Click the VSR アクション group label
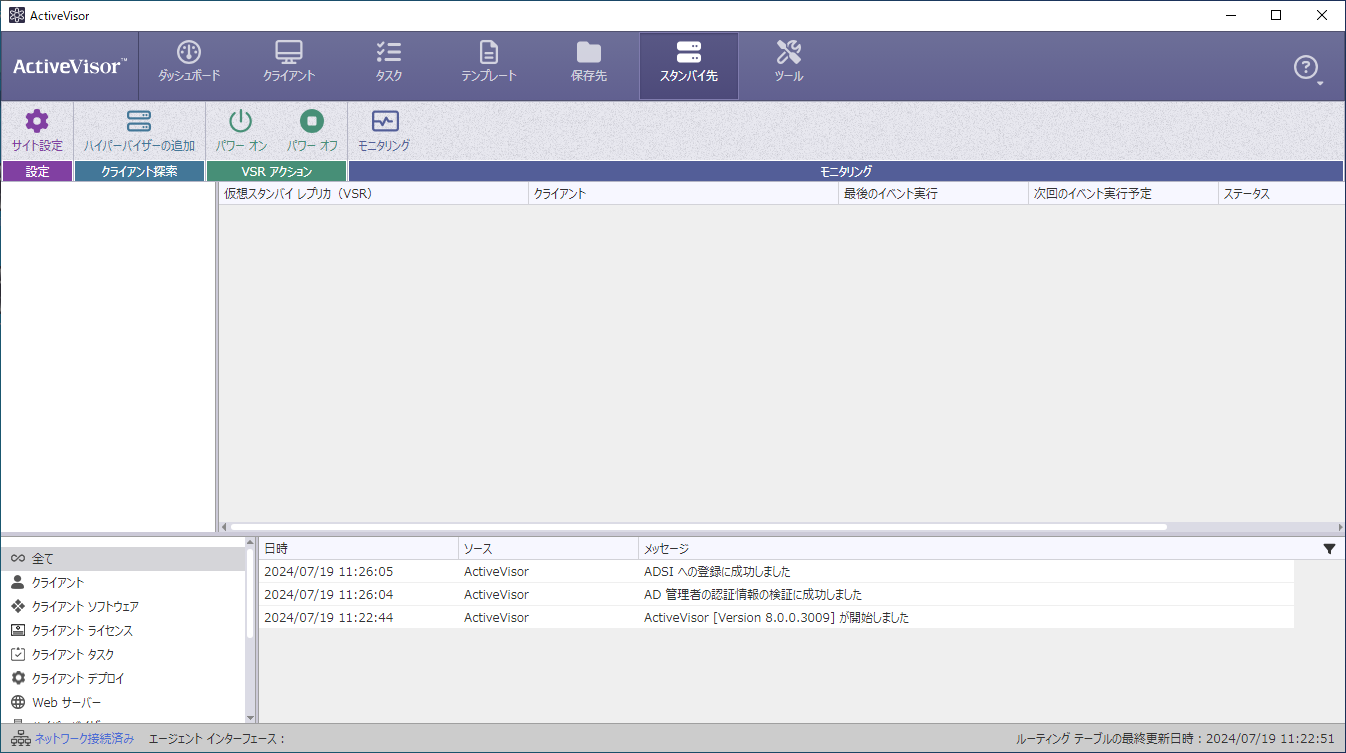1346x753 pixels. tap(277, 171)
